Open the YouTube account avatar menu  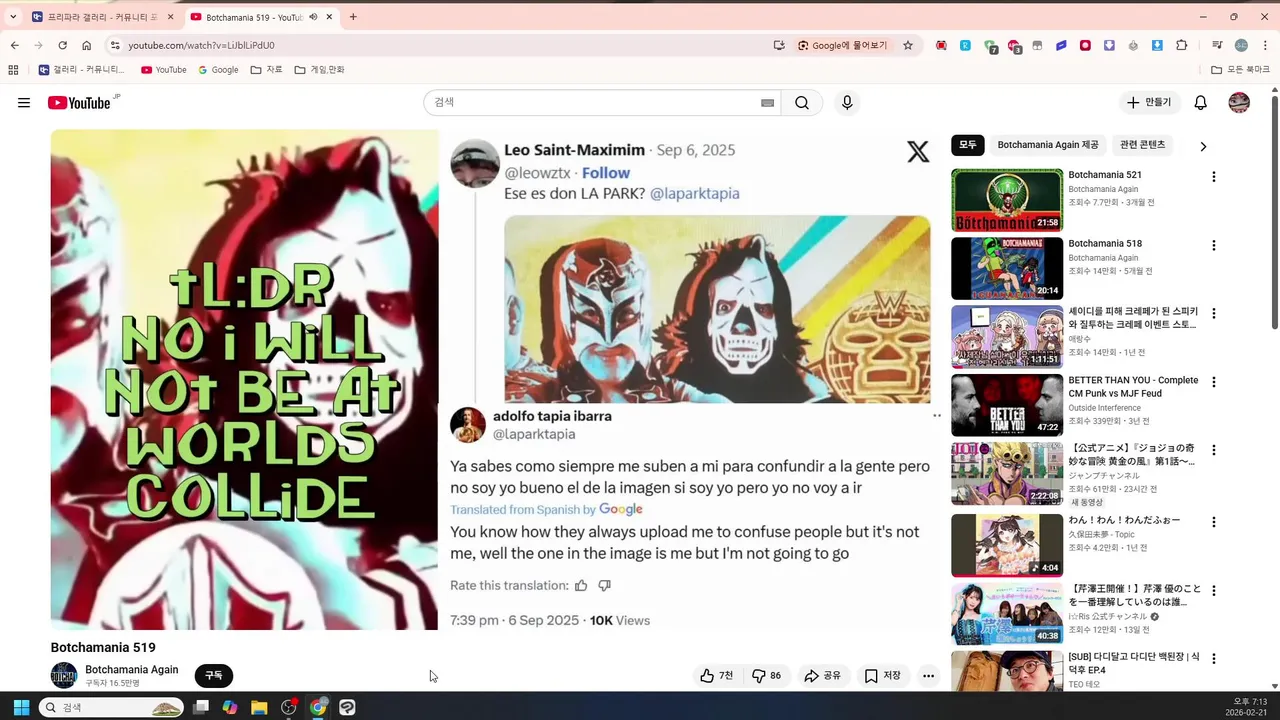point(1239,103)
